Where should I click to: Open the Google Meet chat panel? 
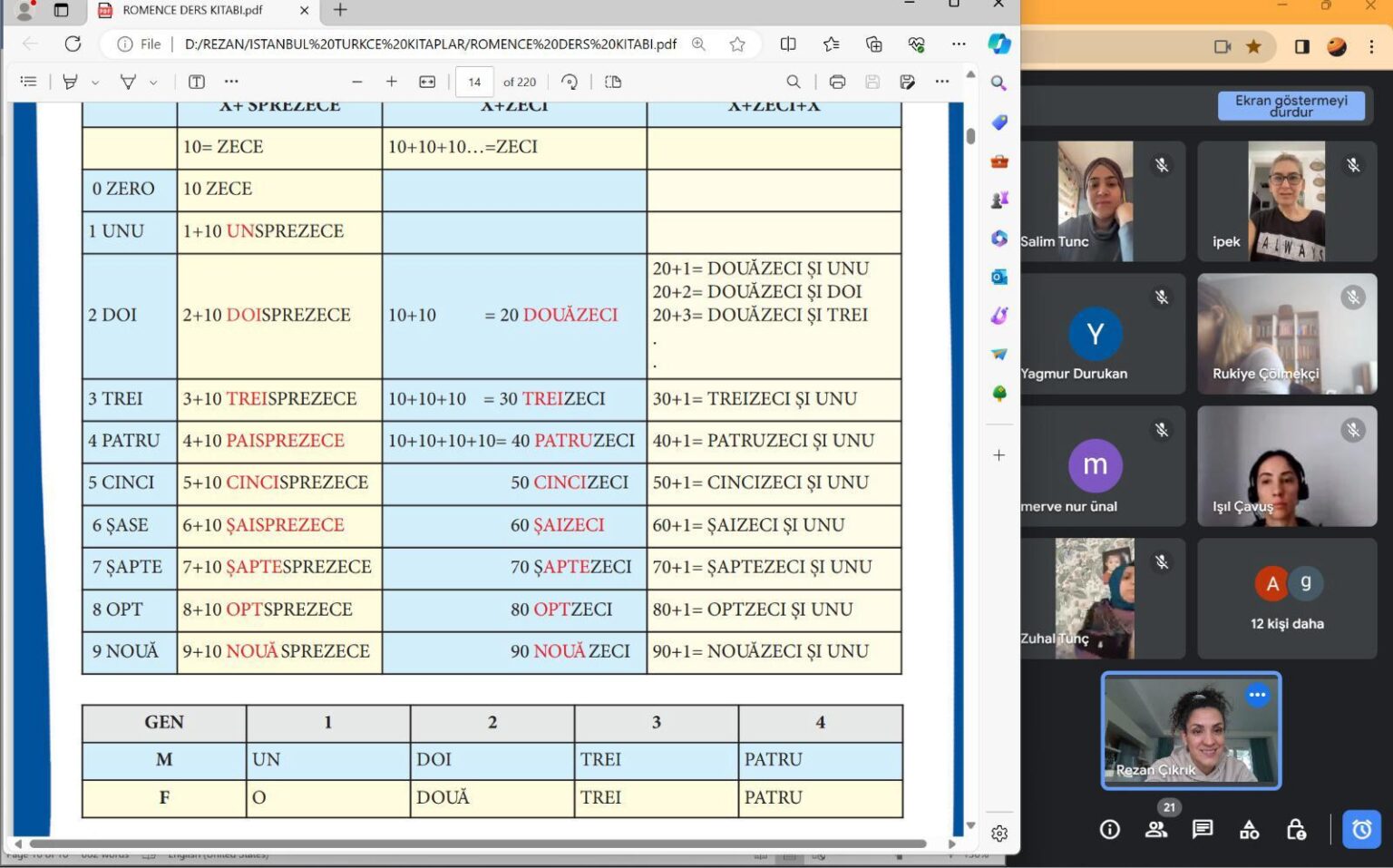[x=1203, y=829]
